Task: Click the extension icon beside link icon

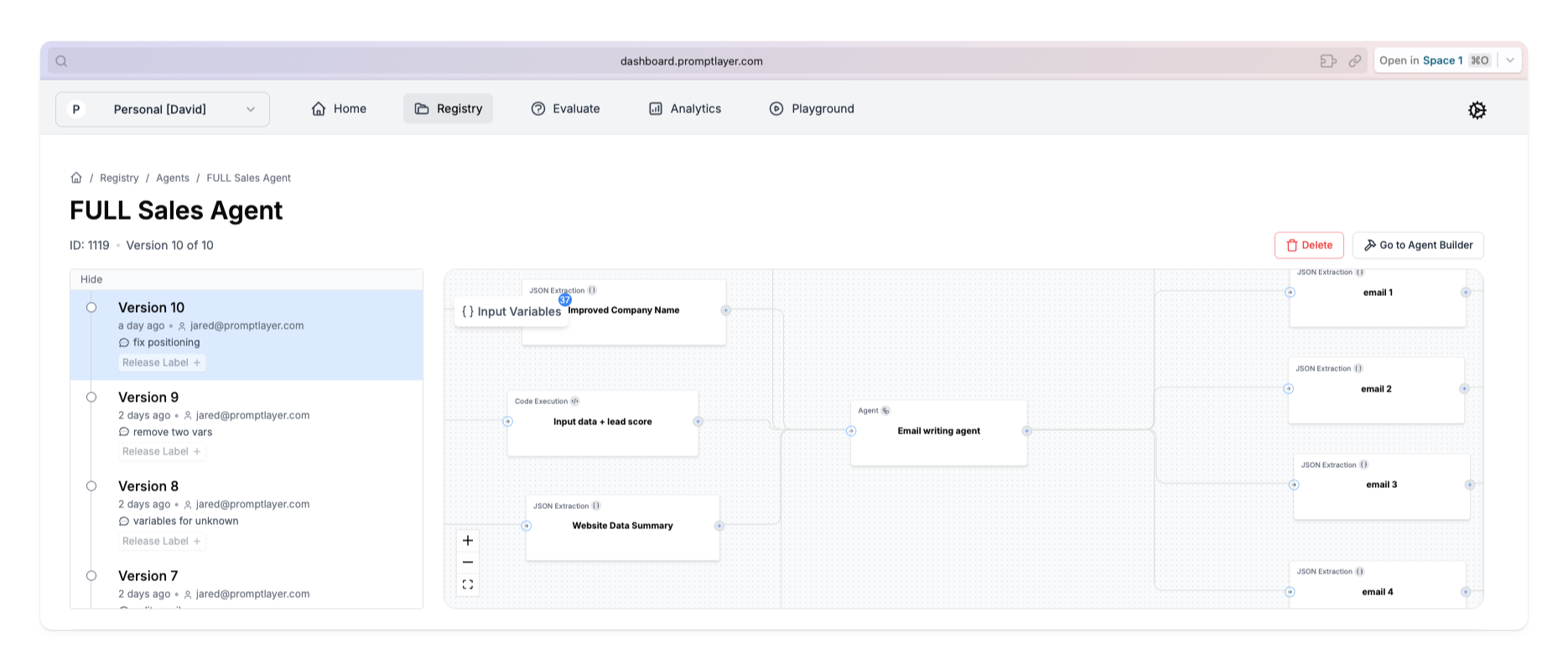Action: 1328,61
